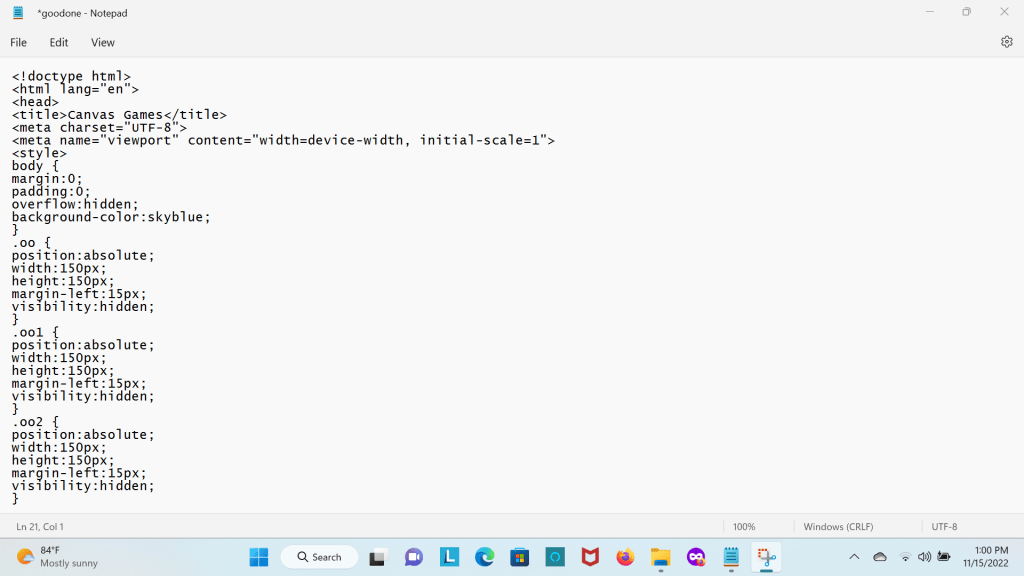1024x576 pixels.
Task: Click the Windows Start button
Action: [x=259, y=557]
